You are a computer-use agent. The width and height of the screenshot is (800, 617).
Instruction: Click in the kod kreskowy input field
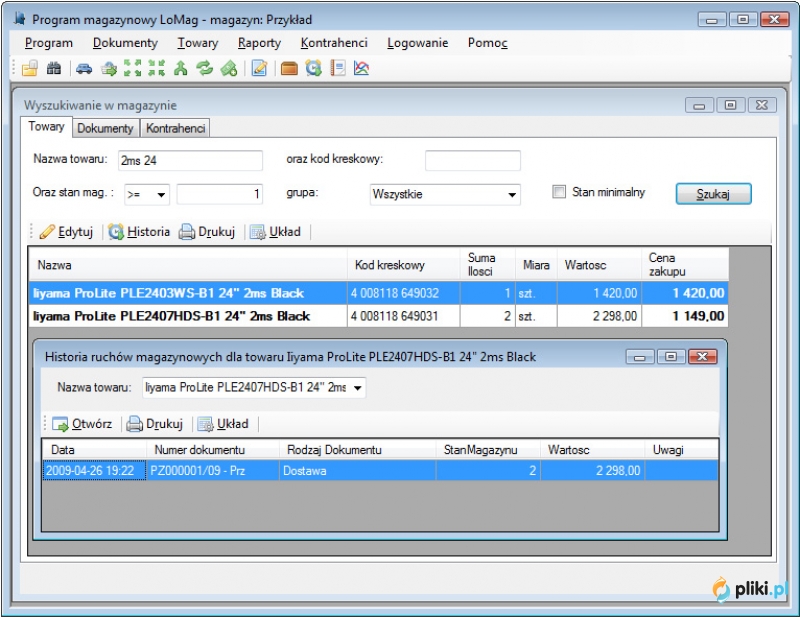coord(473,160)
